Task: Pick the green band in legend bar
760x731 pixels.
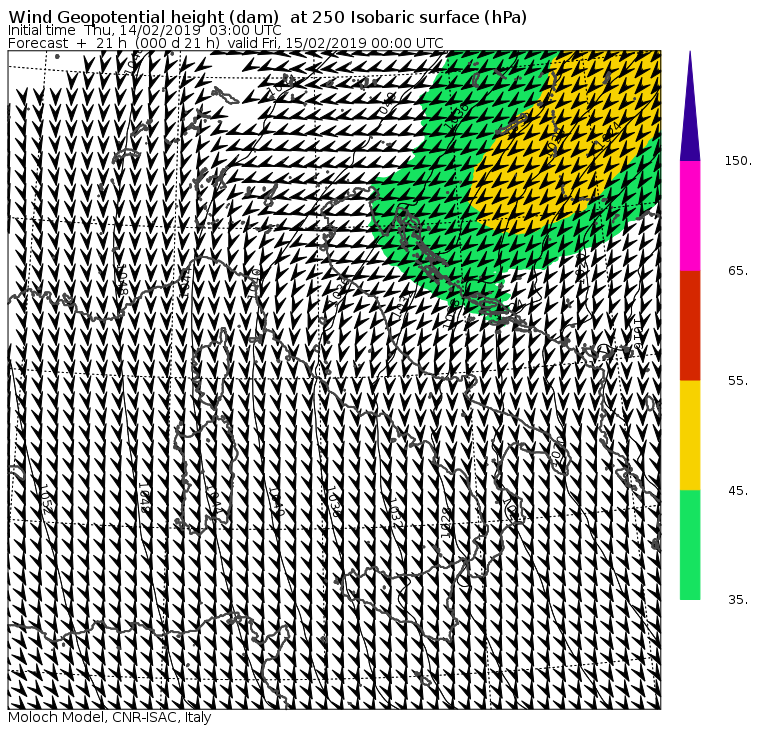Action: [690, 545]
